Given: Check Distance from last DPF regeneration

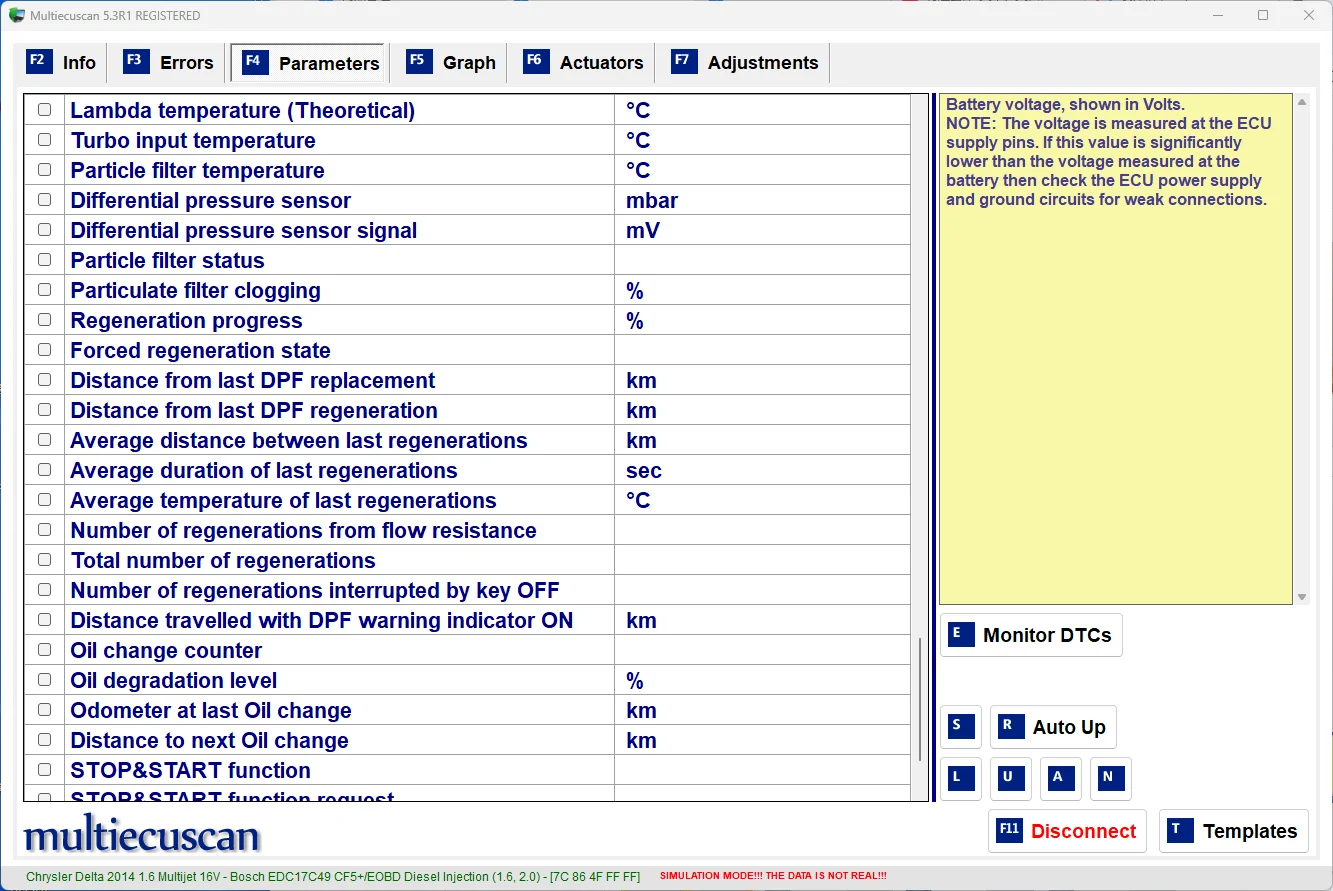Looking at the screenshot, I should pyautogui.click(x=44, y=410).
